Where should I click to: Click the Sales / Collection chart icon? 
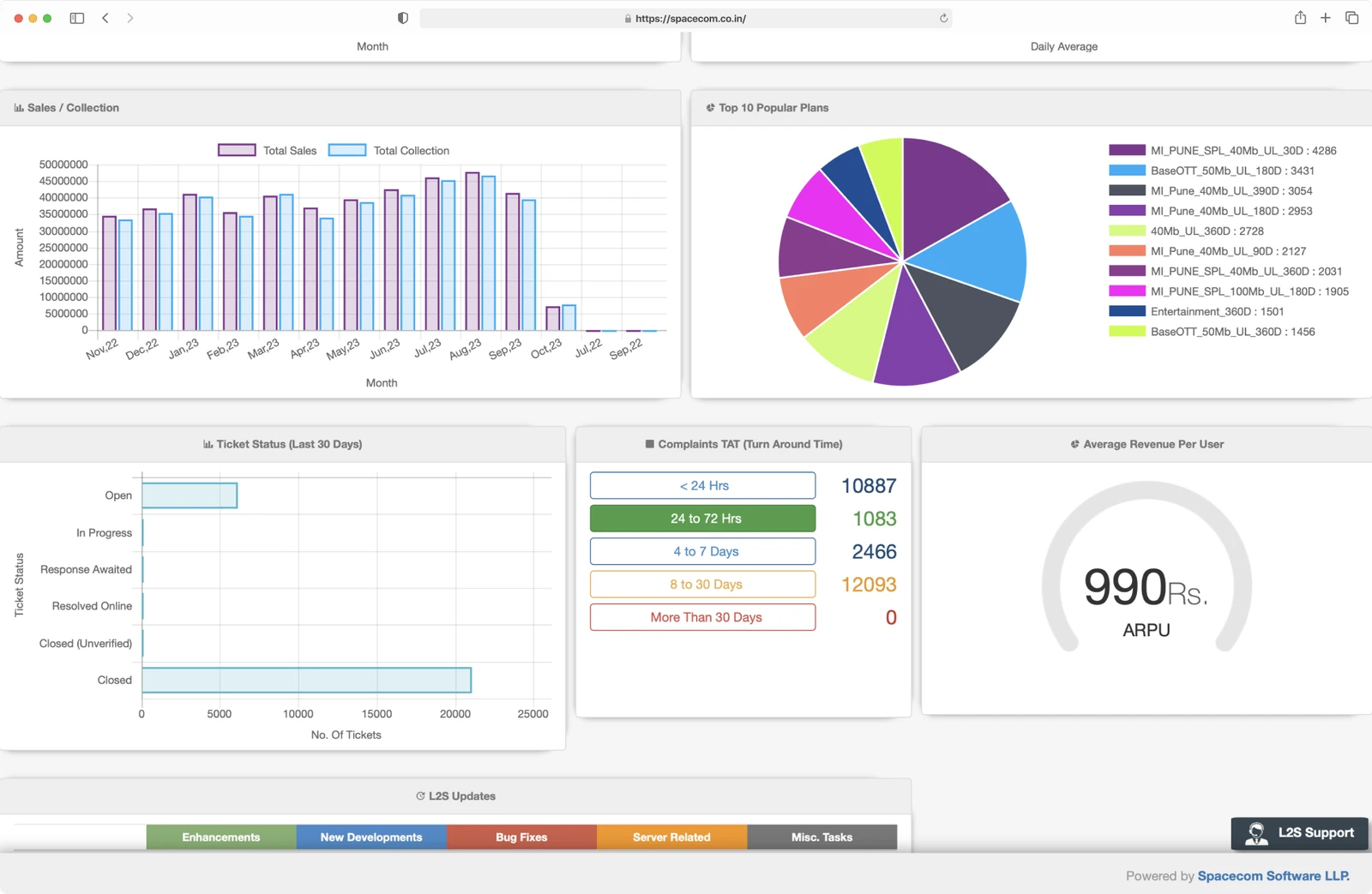pyautogui.click(x=19, y=108)
